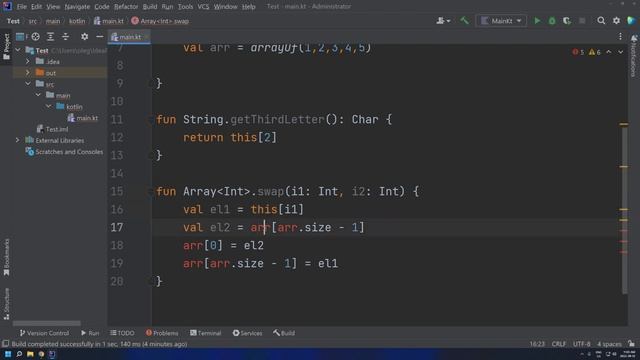The width and height of the screenshot is (640, 360).
Task: Open Windows taskbar search
Action: tap(19, 354)
